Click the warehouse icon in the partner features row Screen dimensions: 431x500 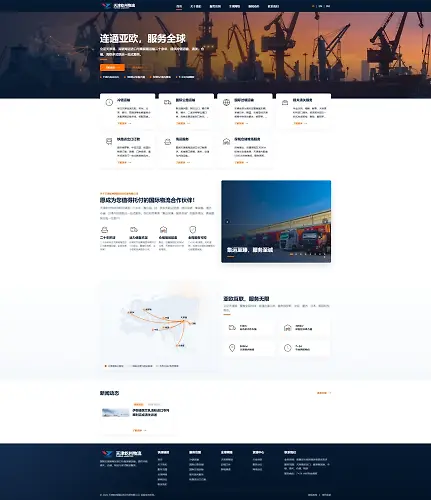point(163,230)
